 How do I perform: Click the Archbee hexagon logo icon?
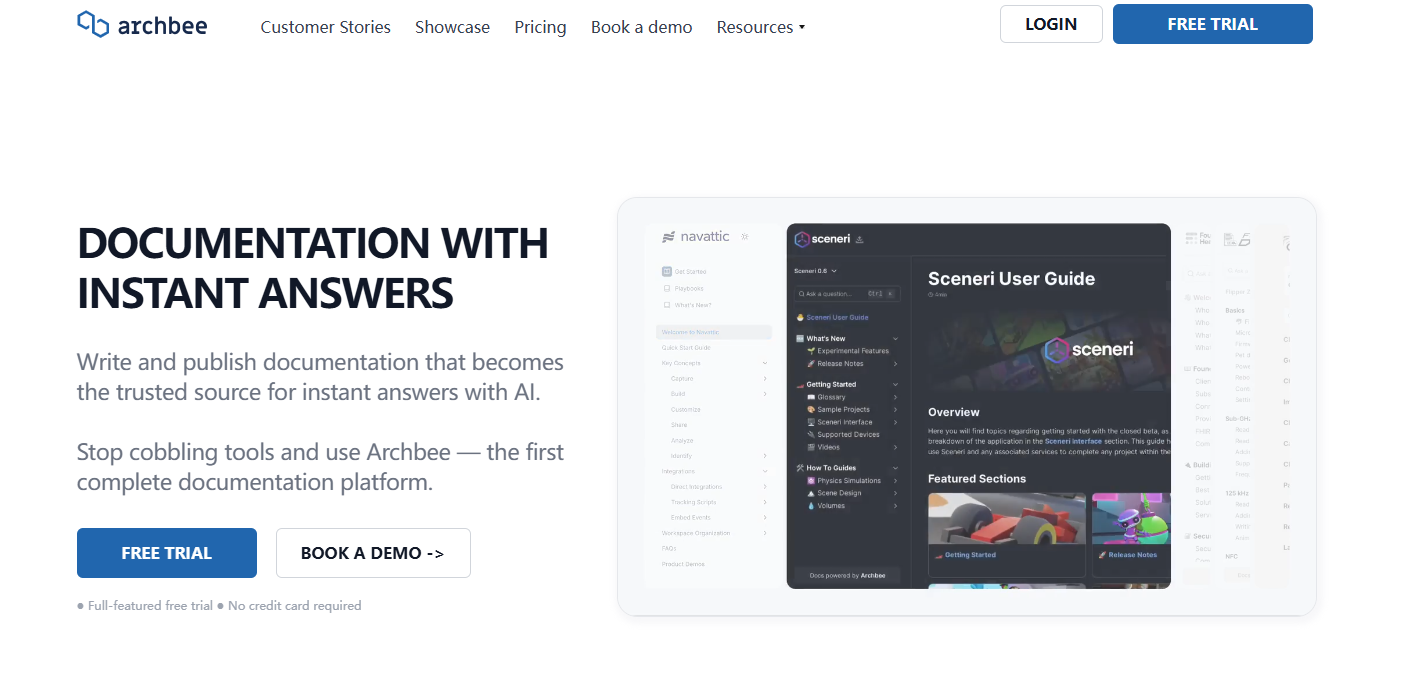click(x=92, y=25)
